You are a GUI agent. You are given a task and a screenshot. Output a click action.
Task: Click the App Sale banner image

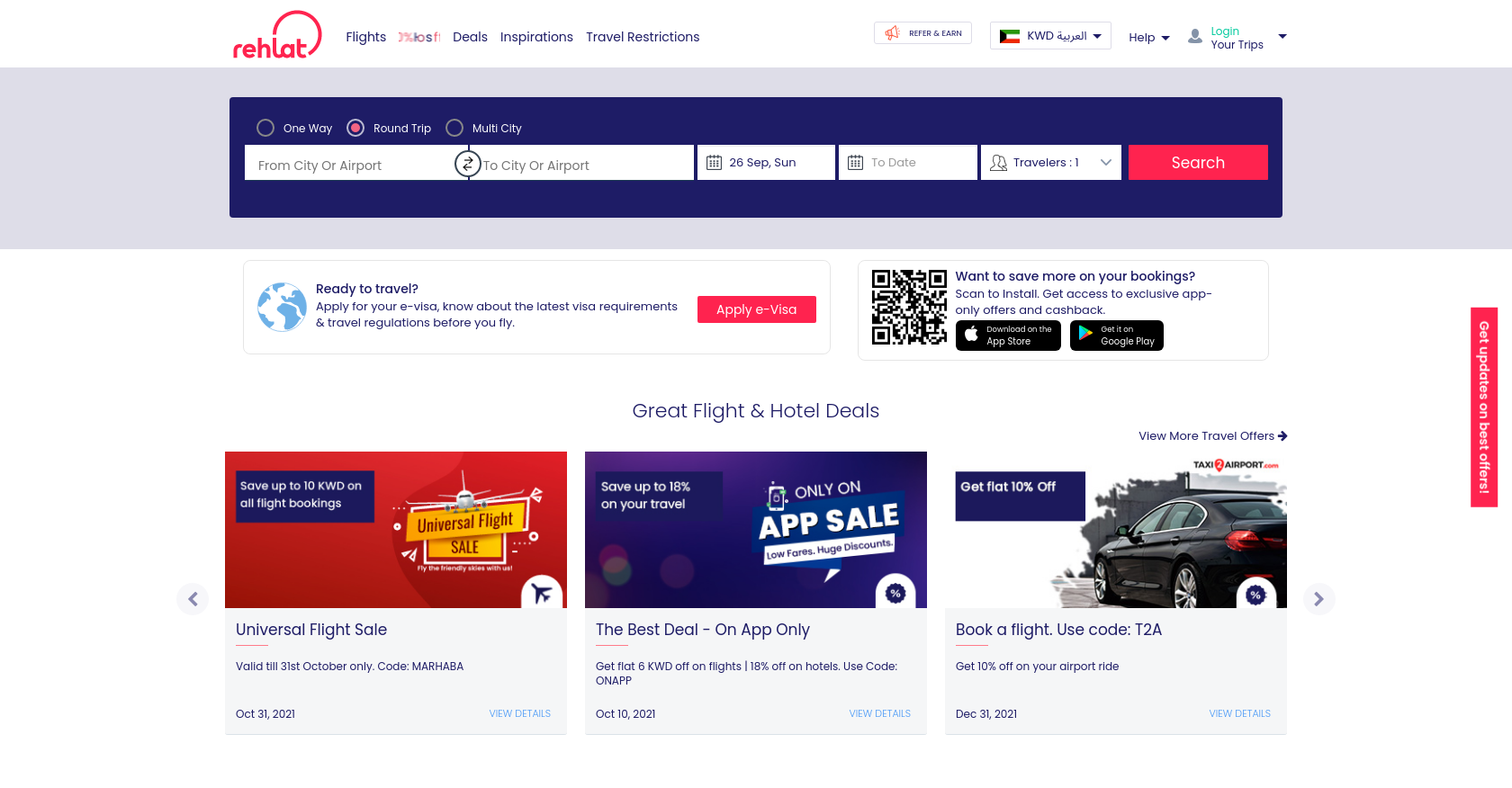[x=756, y=530]
